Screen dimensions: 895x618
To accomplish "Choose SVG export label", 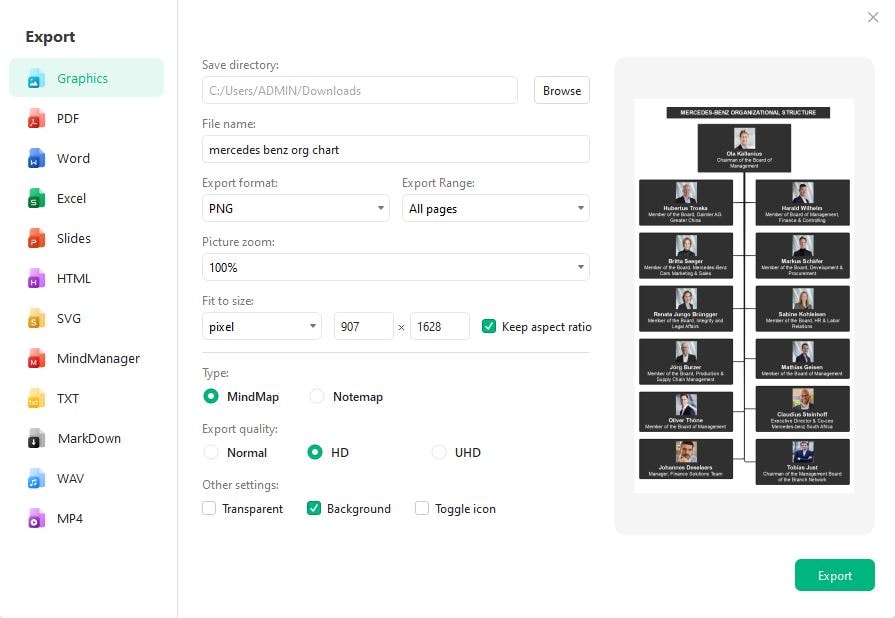I will pyautogui.click(x=68, y=318).
